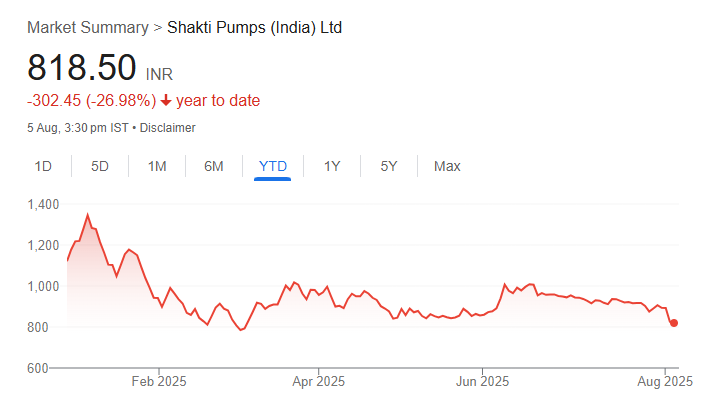Select the active YTD tab
Viewport: 704px width, 405px height.
(x=272, y=166)
